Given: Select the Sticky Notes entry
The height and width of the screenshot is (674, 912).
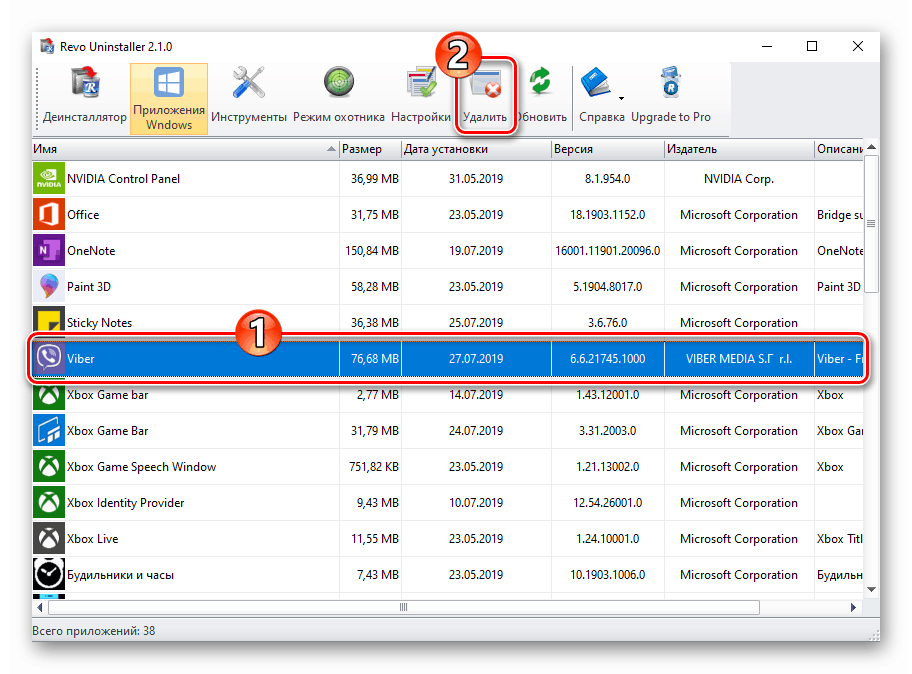Looking at the screenshot, I should (99, 323).
